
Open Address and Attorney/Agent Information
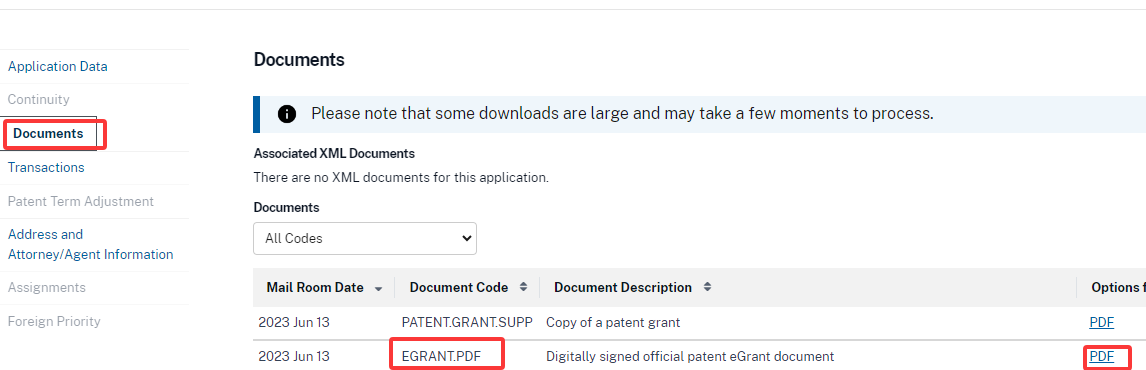point(91,244)
